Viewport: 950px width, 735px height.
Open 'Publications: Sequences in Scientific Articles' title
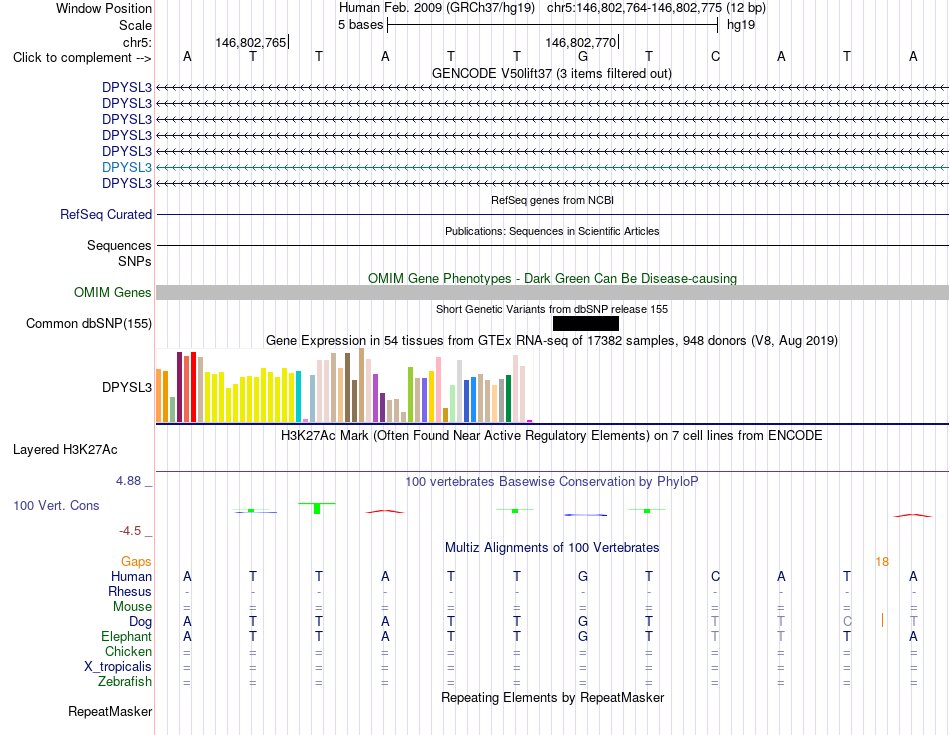[x=552, y=231]
